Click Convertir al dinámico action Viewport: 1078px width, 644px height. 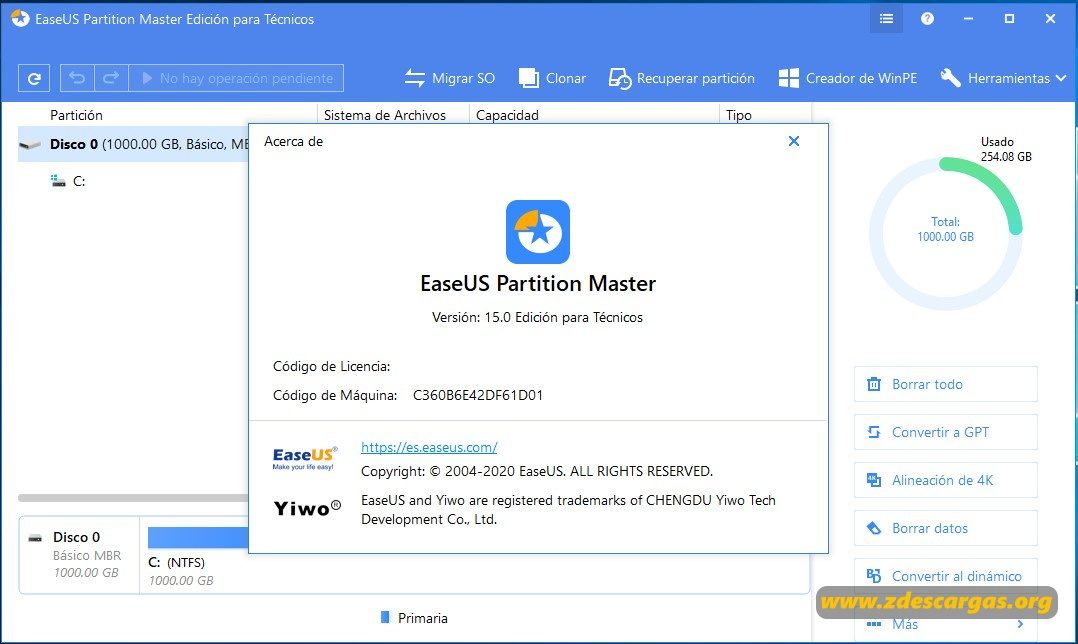click(945, 576)
